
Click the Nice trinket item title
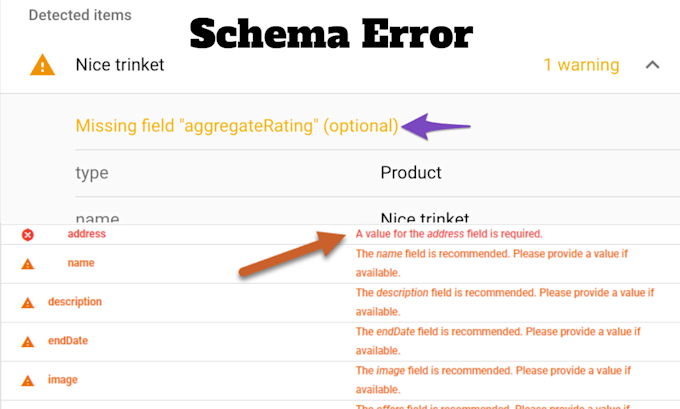tap(119, 65)
